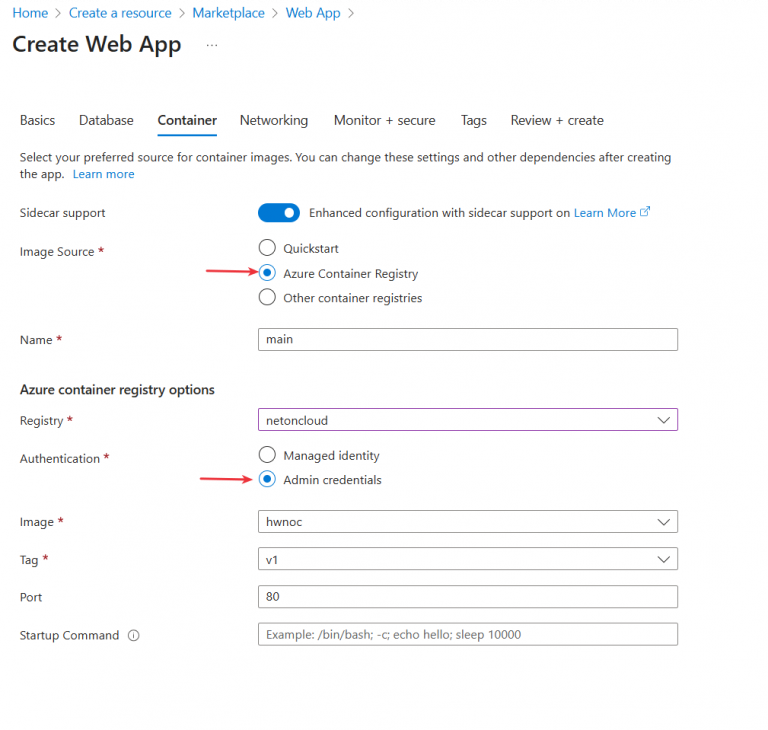The image size is (768, 730).
Task: Click the Registry field label
Action: click(x=42, y=421)
